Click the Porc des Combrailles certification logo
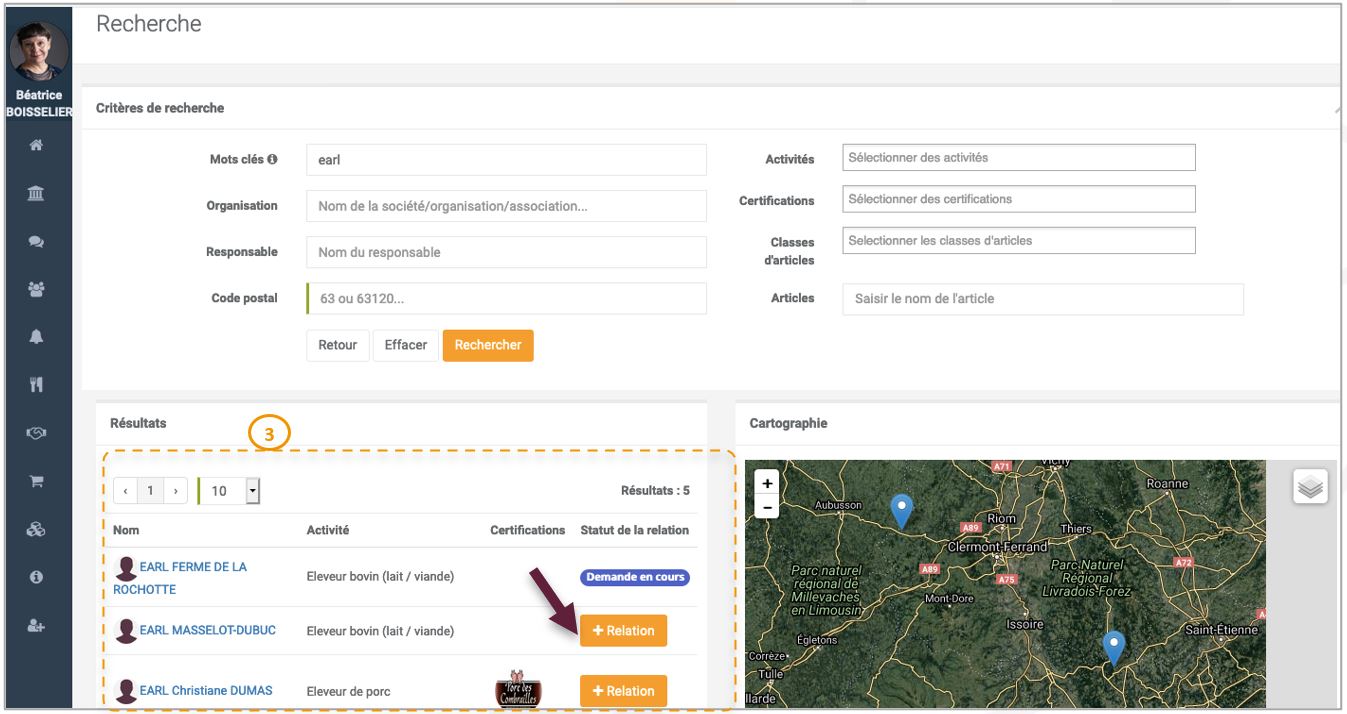The image size is (1347, 714). (518, 689)
